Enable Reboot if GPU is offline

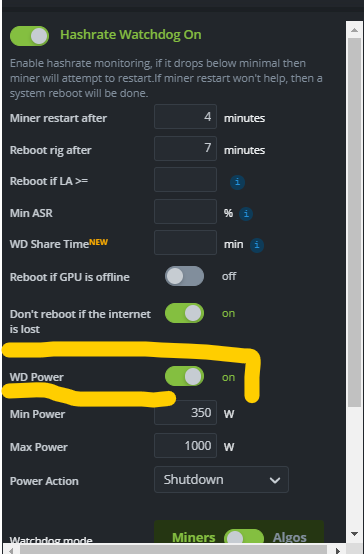coord(184,276)
